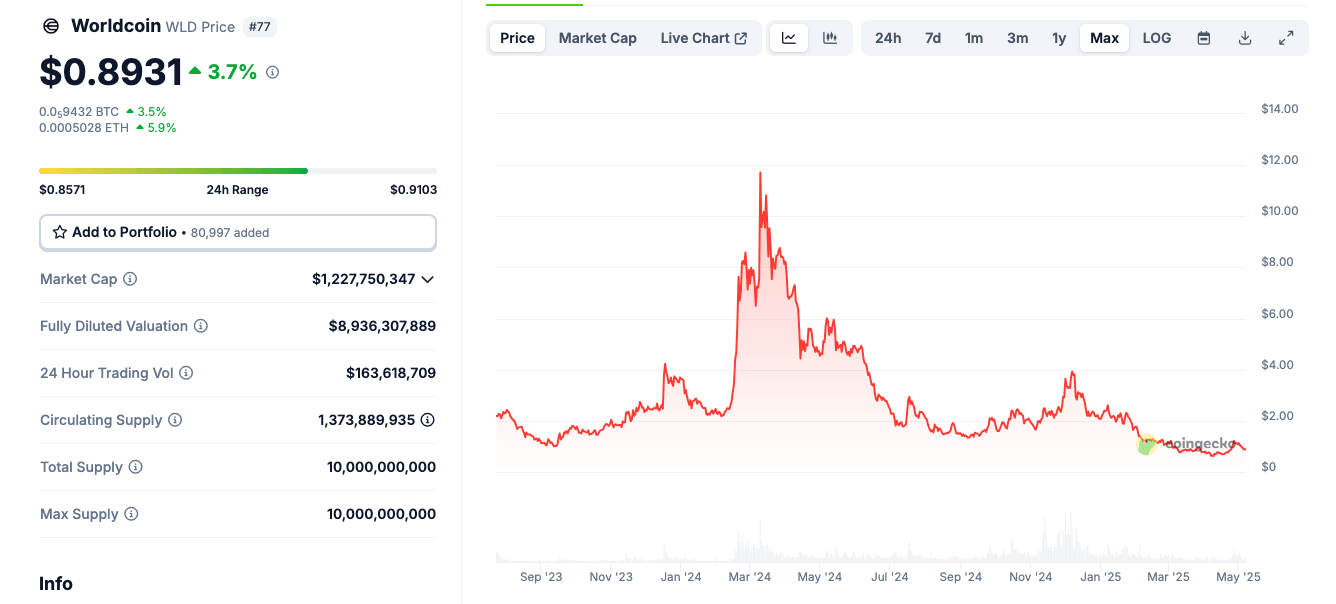Toggle logarithmic scale with LOG
1336x604 pixels.
point(1156,37)
